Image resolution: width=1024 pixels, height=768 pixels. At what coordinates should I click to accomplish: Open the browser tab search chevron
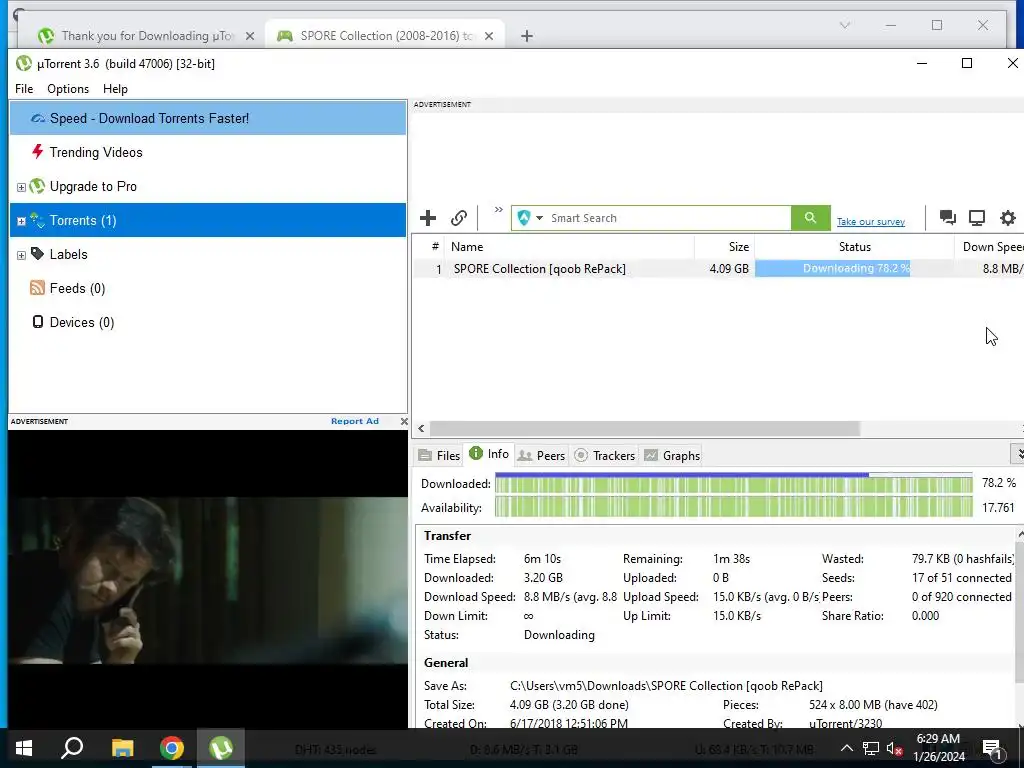844,25
